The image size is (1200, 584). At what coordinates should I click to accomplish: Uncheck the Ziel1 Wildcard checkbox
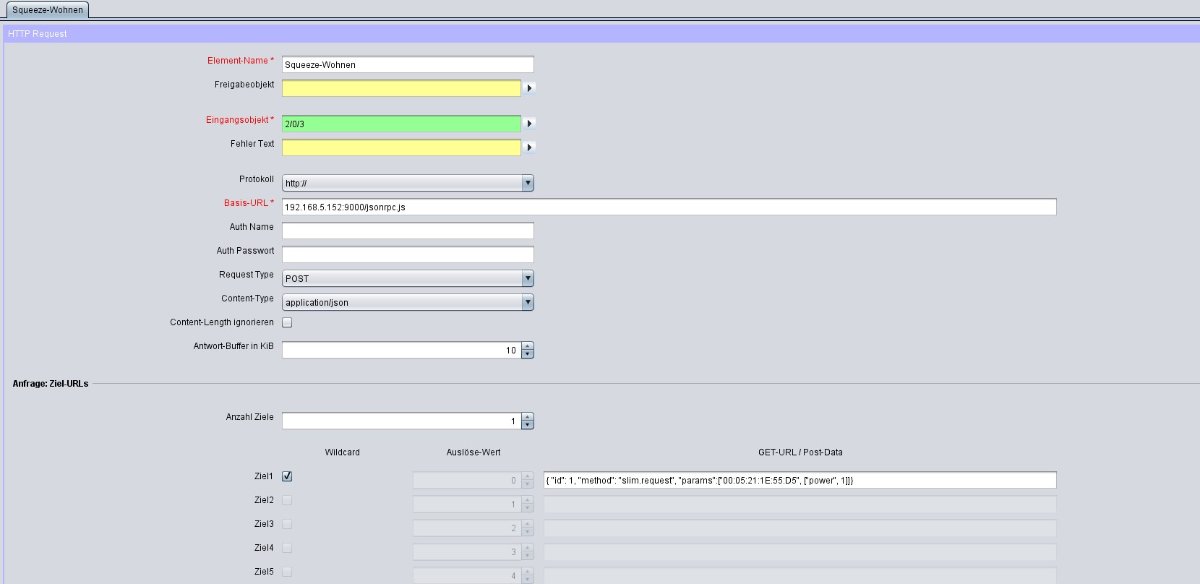tap(287, 477)
